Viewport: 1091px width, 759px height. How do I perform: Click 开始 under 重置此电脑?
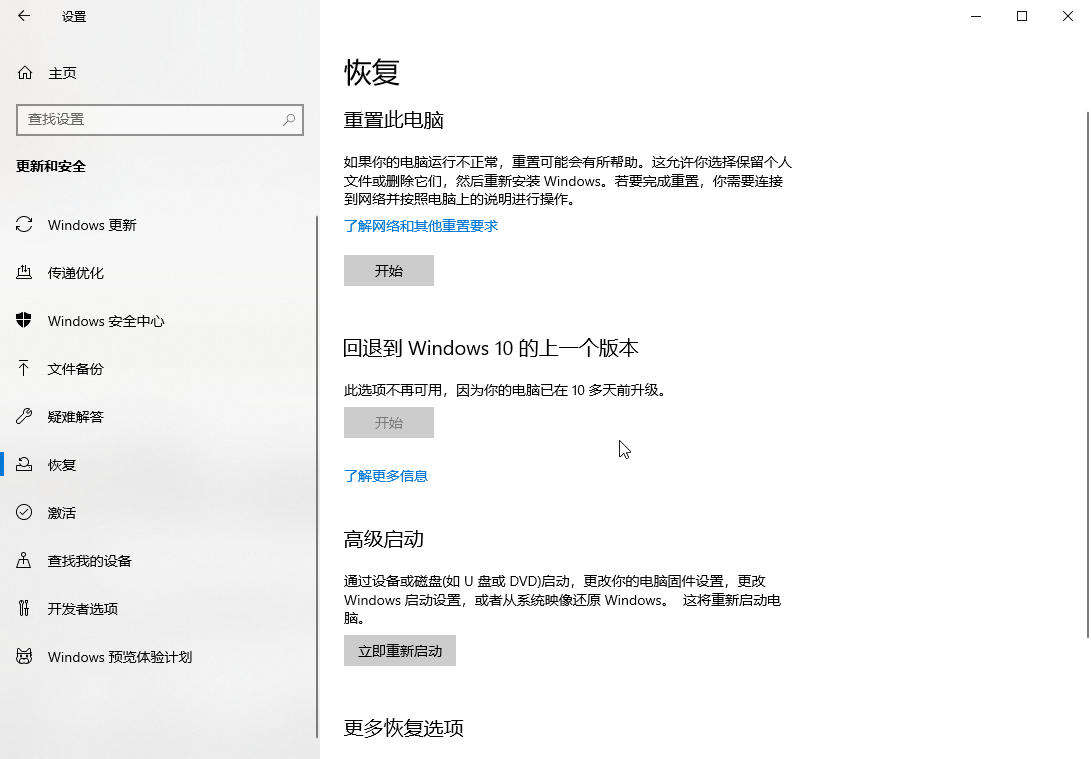pos(389,271)
